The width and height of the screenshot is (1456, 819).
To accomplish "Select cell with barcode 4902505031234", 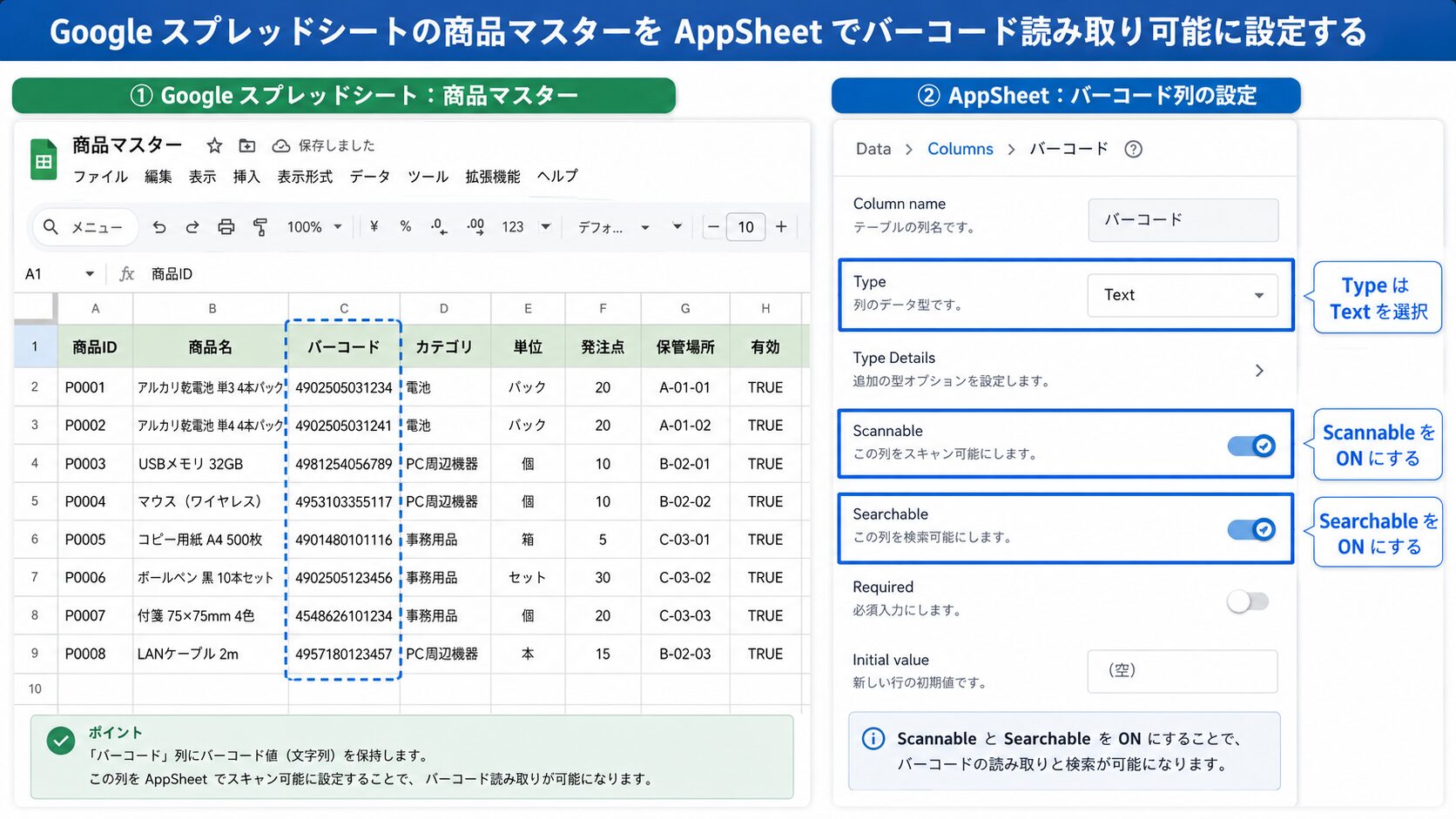I will point(344,387).
